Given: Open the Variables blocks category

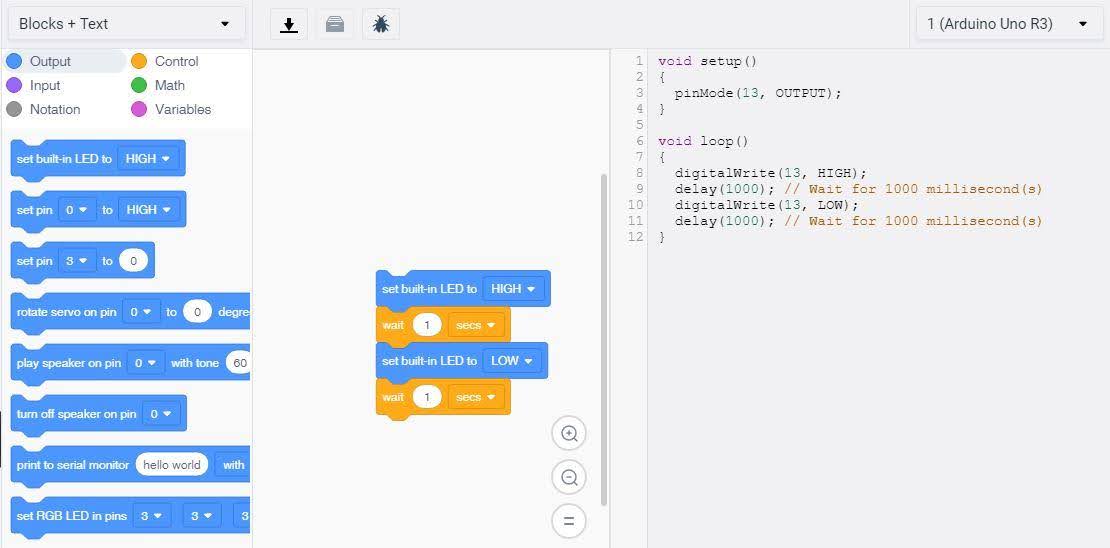Looking at the screenshot, I should (x=171, y=110).
